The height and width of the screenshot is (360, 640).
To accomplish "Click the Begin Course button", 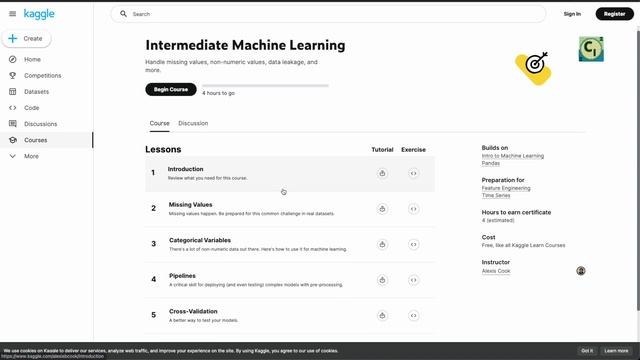I will click(x=171, y=89).
